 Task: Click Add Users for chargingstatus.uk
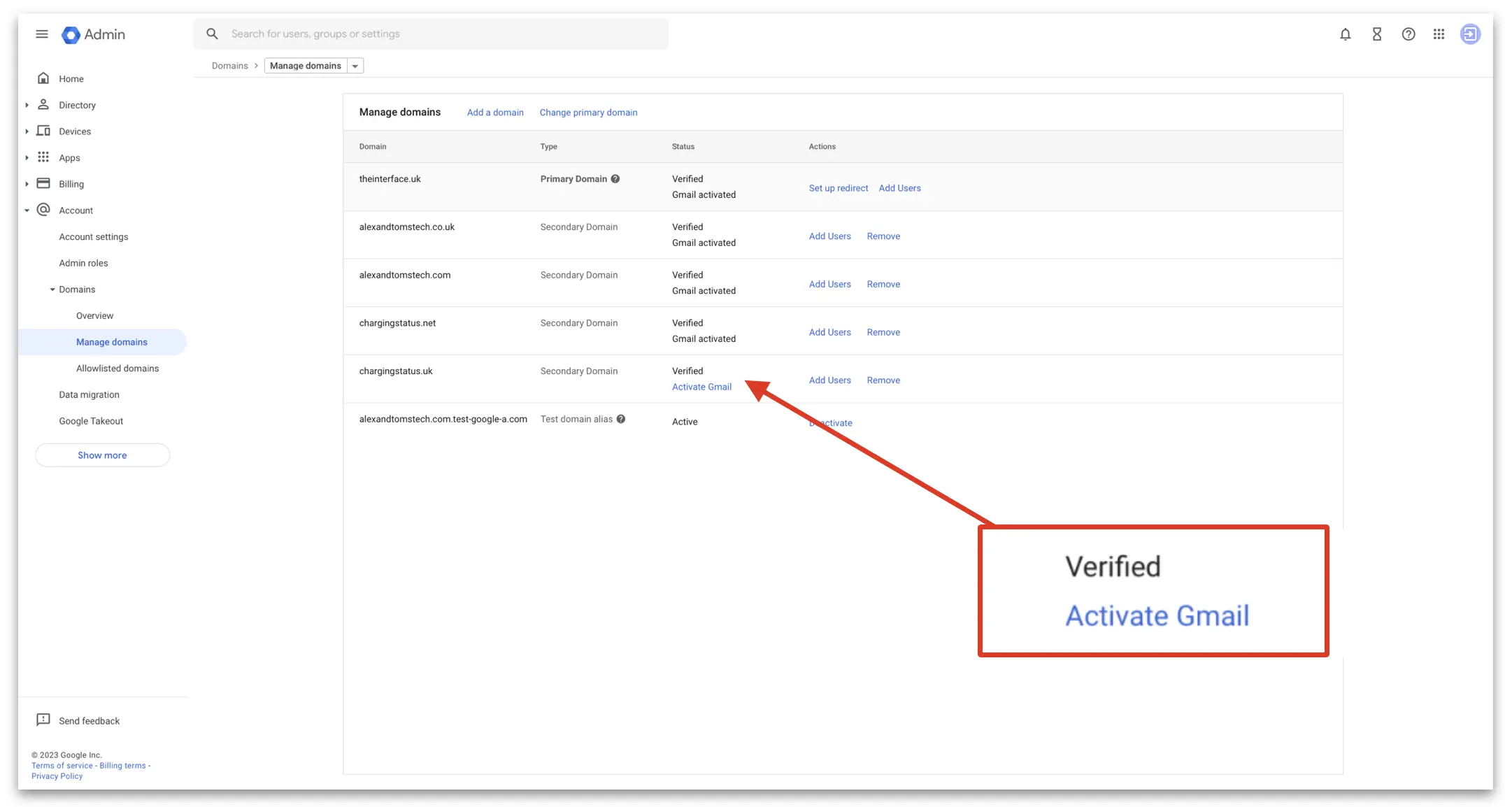coord(829,380)
